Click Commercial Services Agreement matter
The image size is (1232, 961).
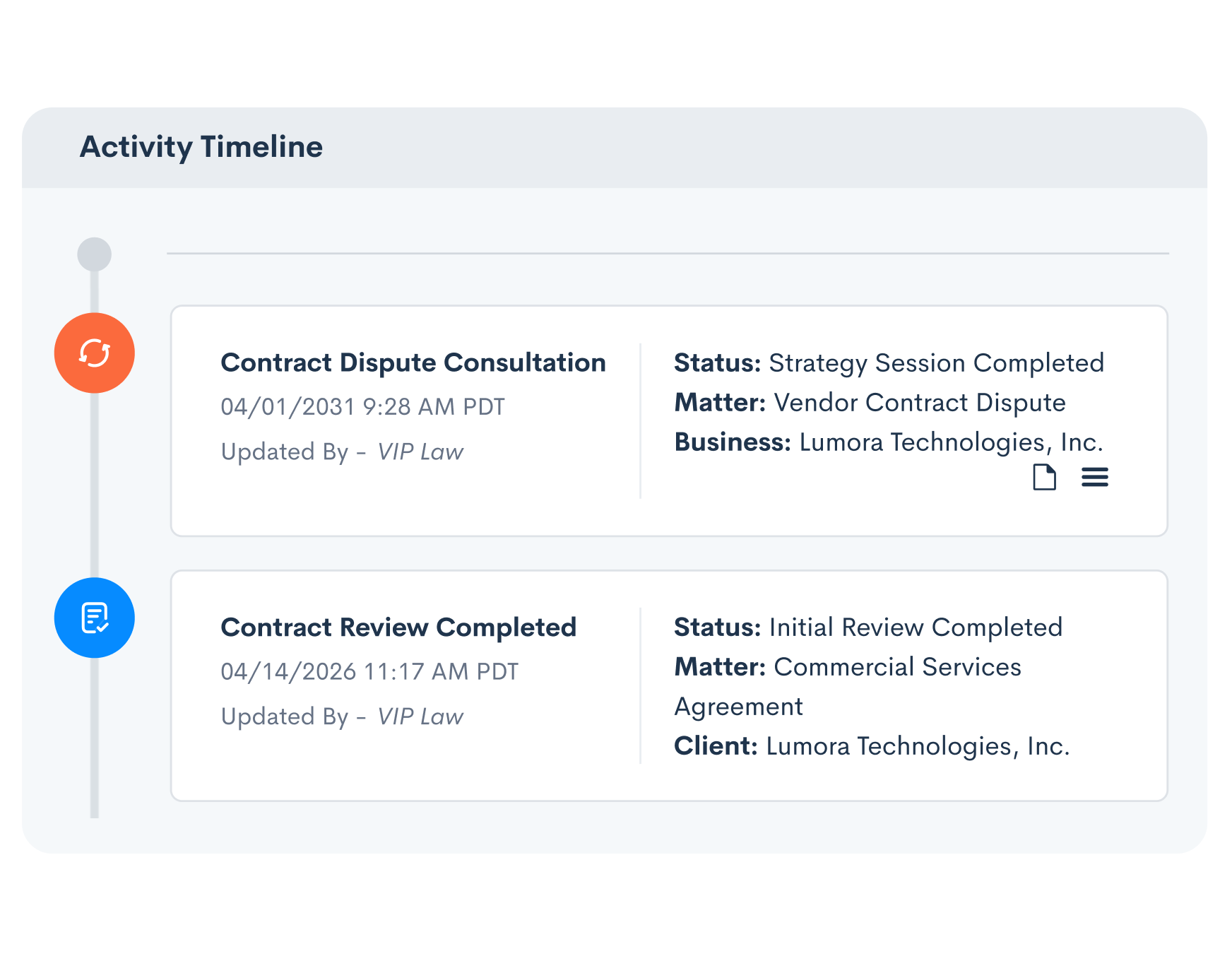point(848,687)
